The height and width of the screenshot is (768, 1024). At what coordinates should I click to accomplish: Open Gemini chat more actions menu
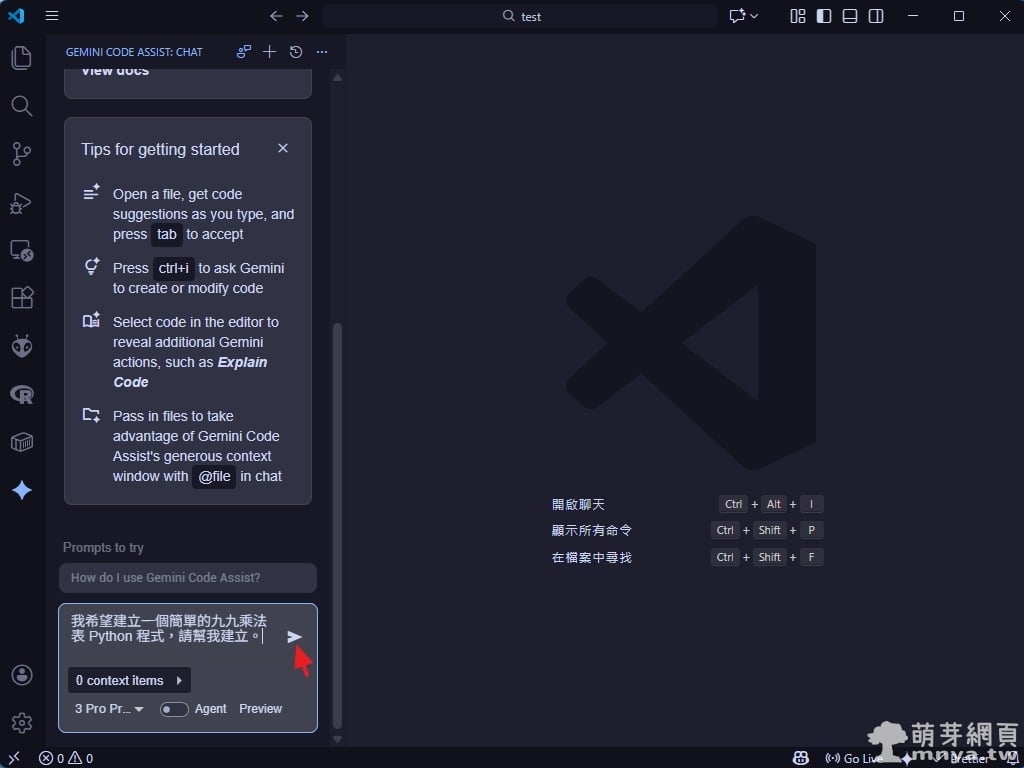[x=322, y=52]
